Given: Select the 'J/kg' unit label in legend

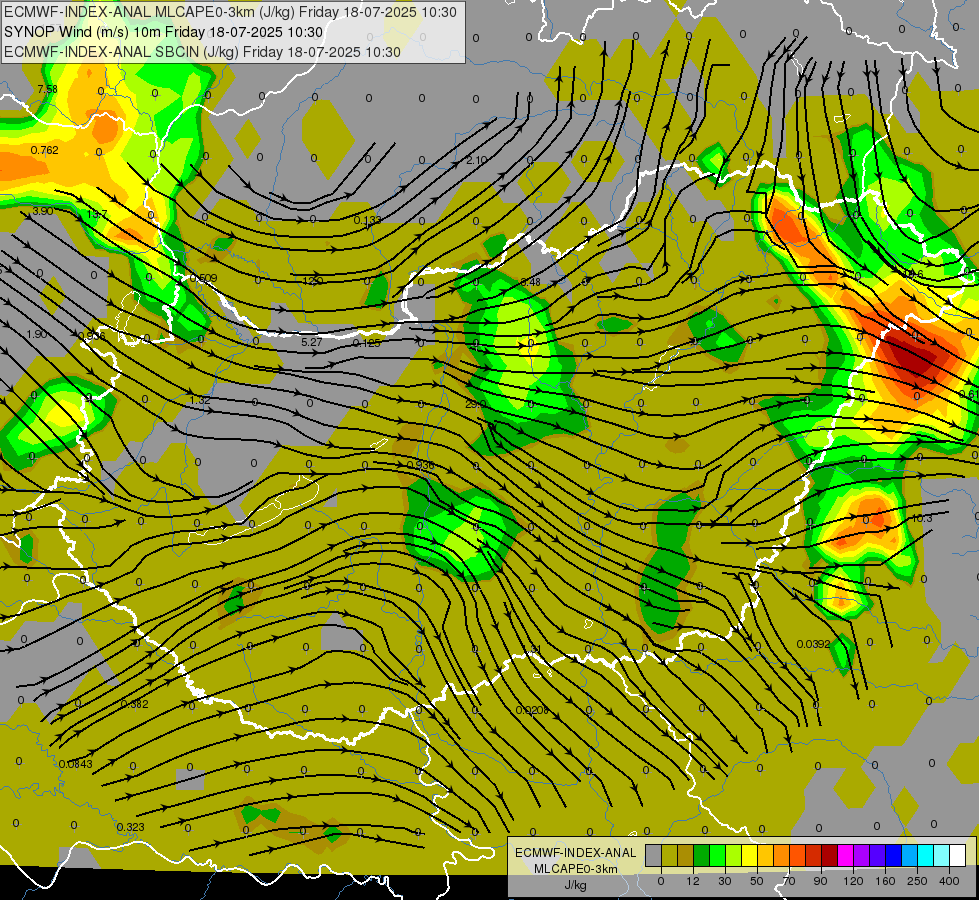Looking at the screenshot, I should (x=575, y=885).
